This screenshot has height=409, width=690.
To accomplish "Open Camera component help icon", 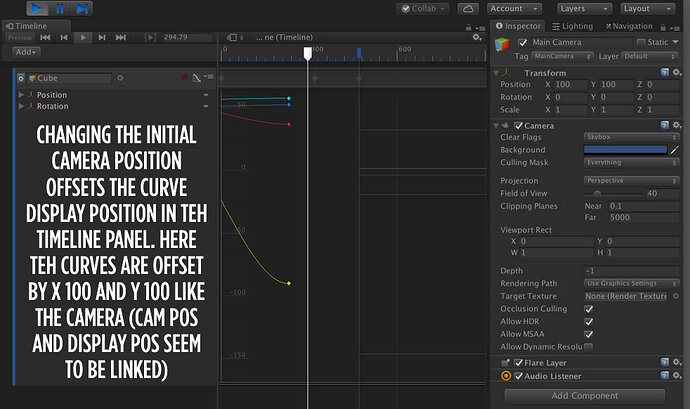I will (664, 125).
